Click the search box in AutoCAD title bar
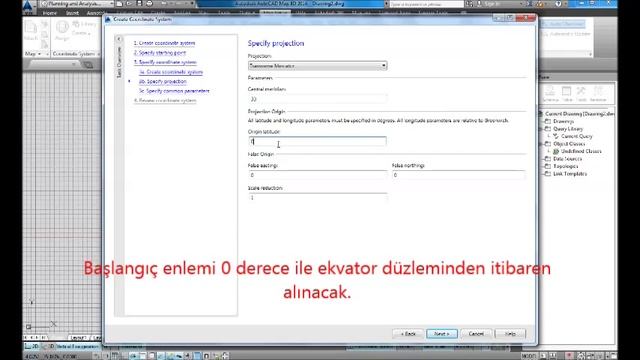The height and width of the screenshot is (360, 640). pyautogui.click(x=426, y=4)
